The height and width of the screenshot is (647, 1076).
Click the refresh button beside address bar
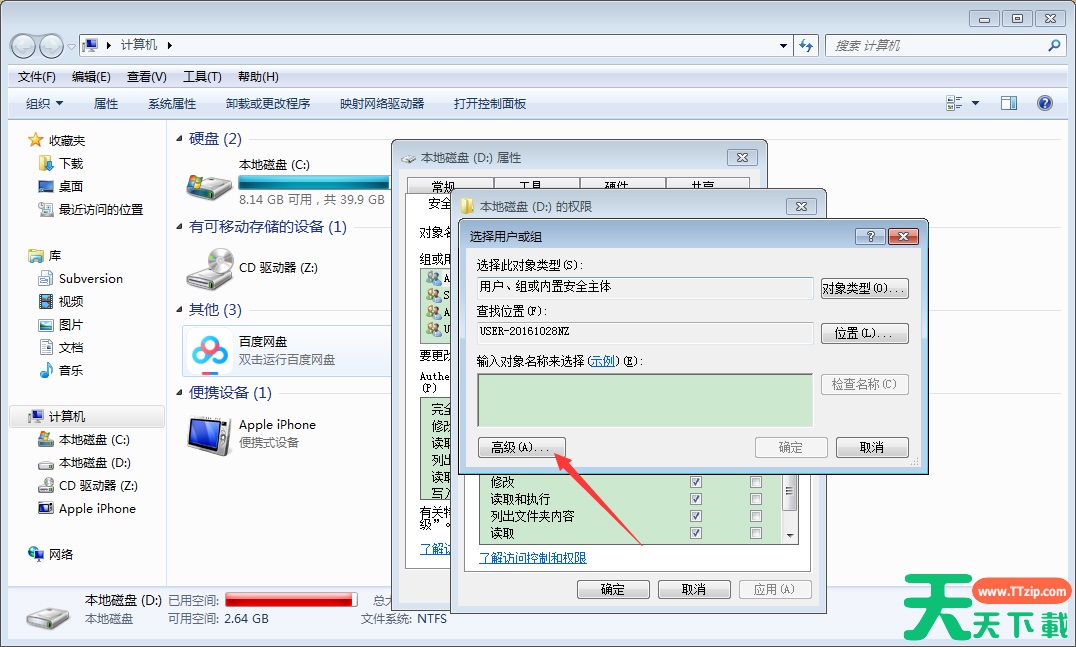(x=806, y=45)
